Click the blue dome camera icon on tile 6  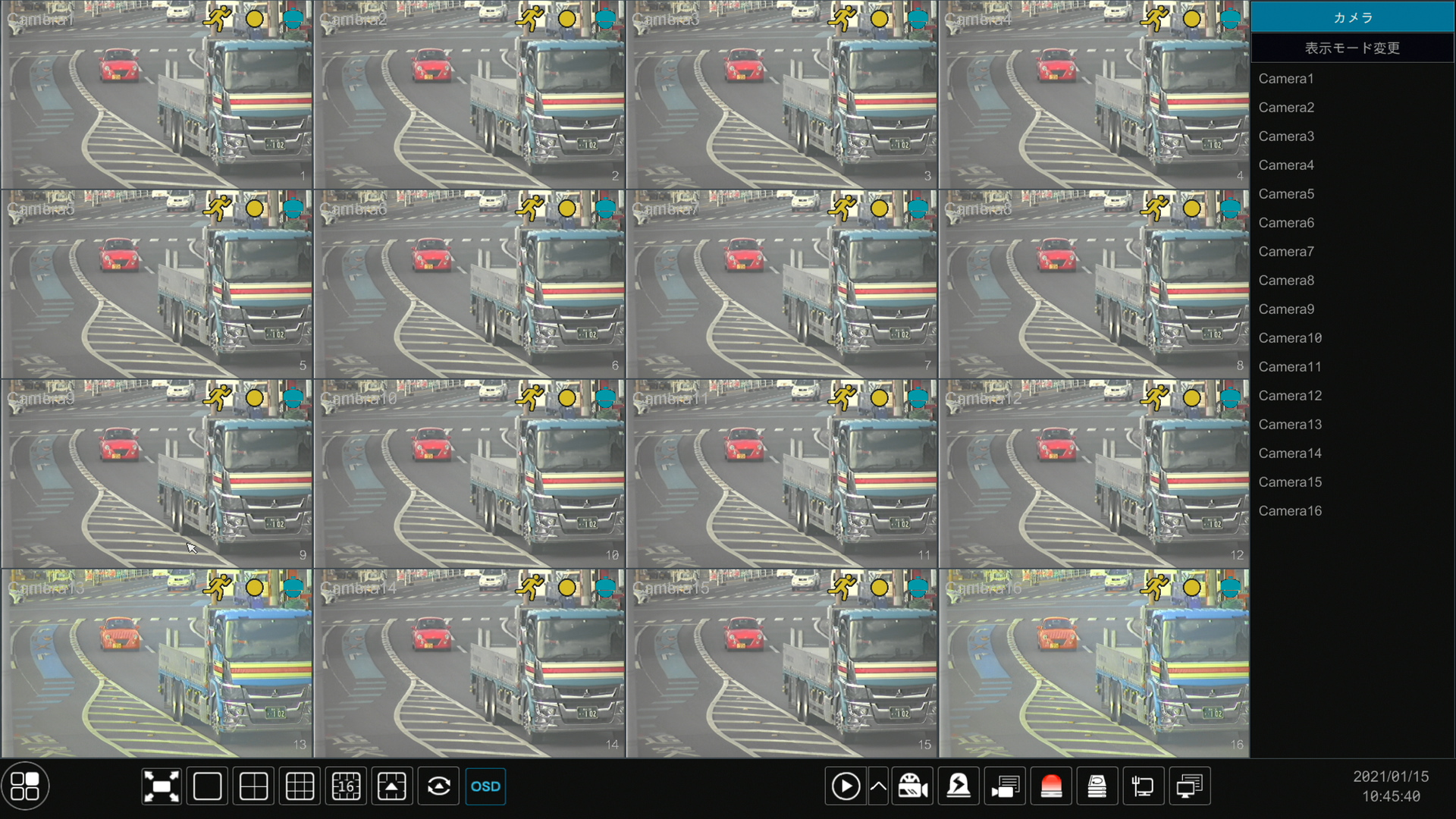(x=605, y=208)
